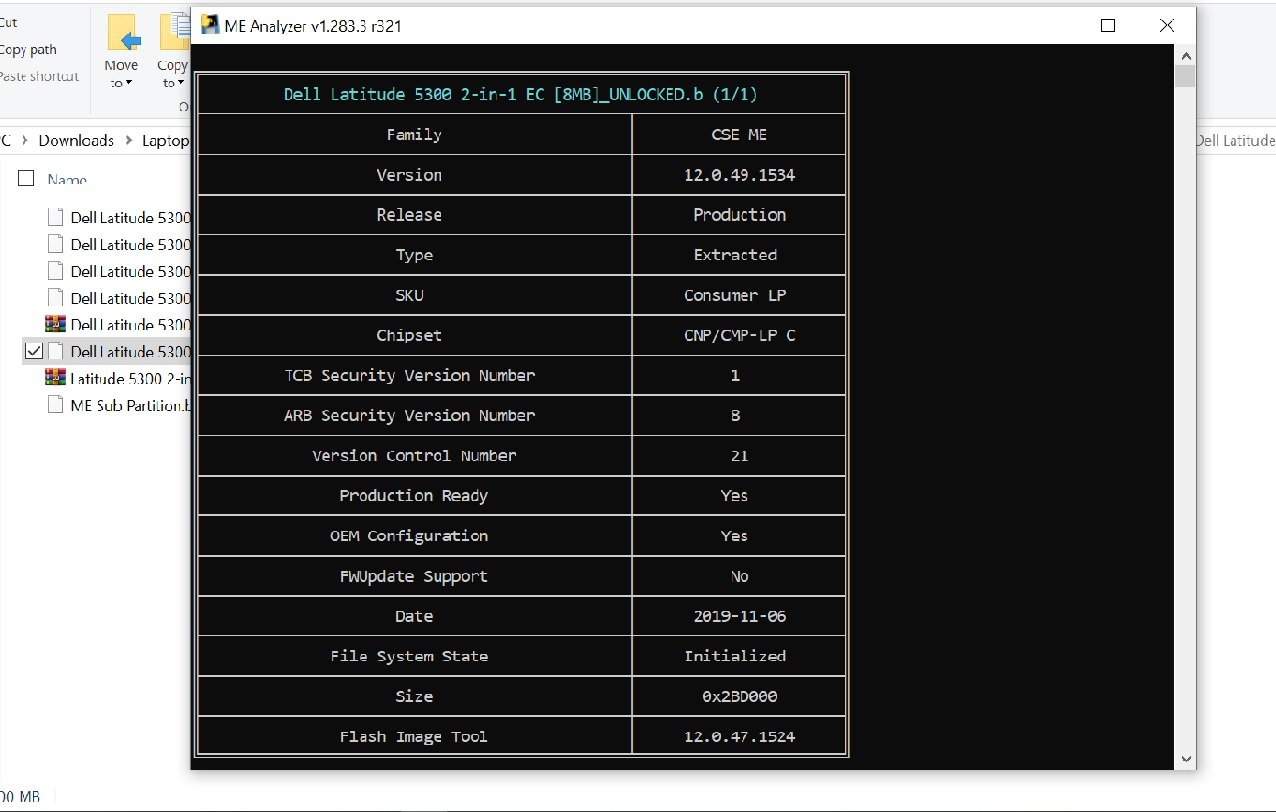Click the 'OEM Configuration' label
This screenshot has width=1276, height=812.
click(409, 535)
